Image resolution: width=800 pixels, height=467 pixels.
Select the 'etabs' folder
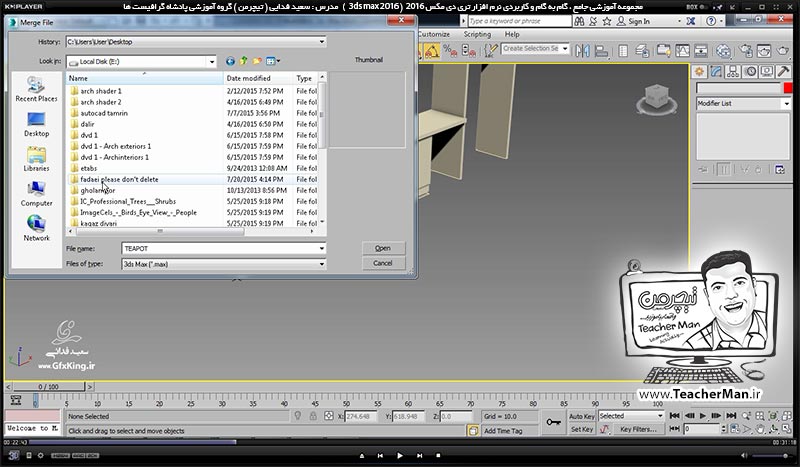88,168
